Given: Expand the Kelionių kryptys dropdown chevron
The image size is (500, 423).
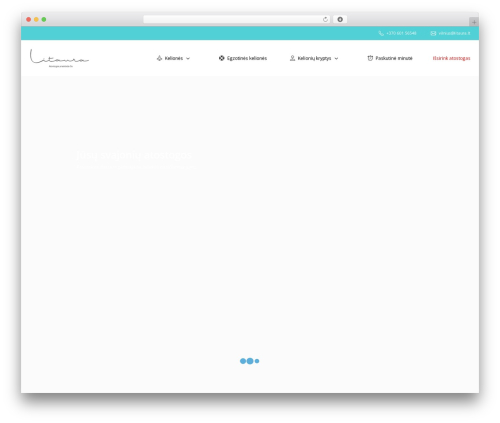Looking at the screenshot, I should [x=336, y=58].
